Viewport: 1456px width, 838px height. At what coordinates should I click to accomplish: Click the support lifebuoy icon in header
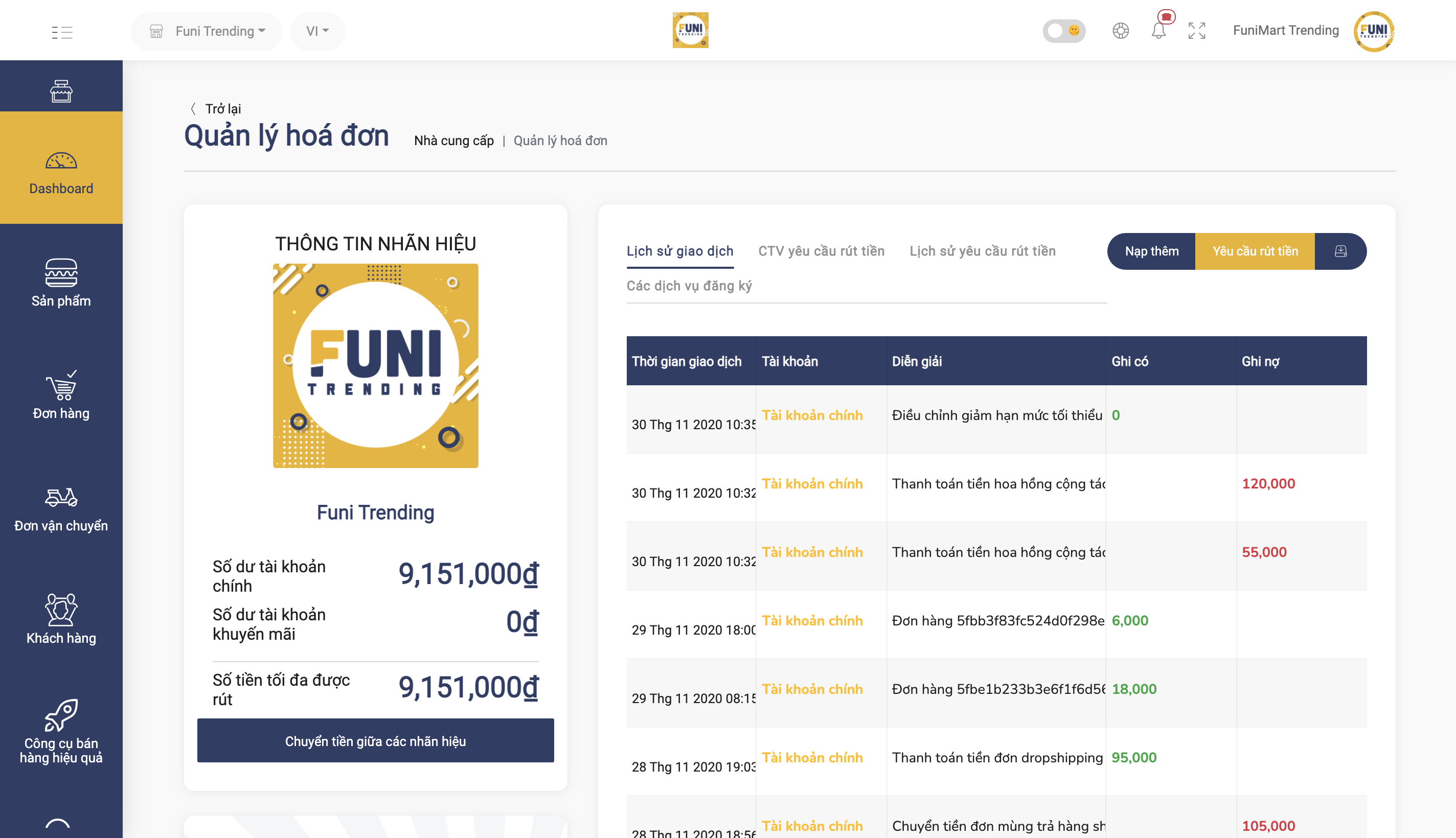(1120, 31)
